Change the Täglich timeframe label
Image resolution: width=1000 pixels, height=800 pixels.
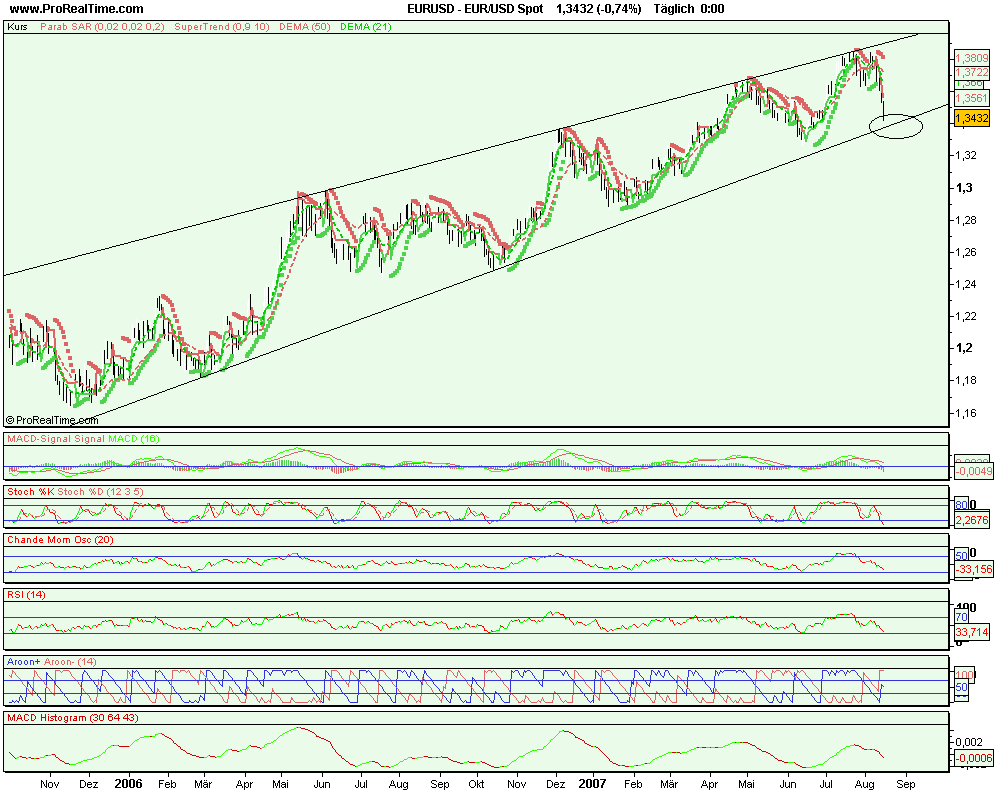coord(673,9)
